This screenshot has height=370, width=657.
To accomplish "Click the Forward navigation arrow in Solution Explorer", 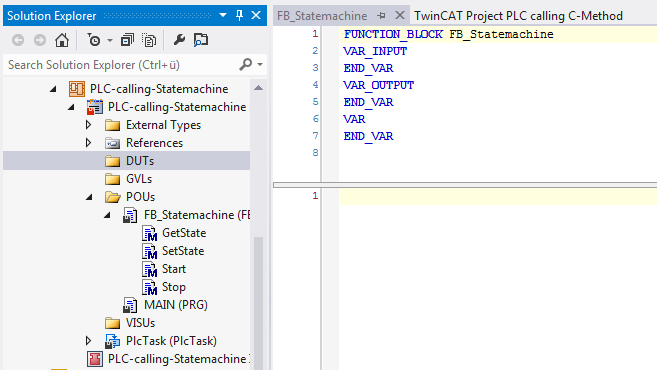I will [x=40, y=40].
